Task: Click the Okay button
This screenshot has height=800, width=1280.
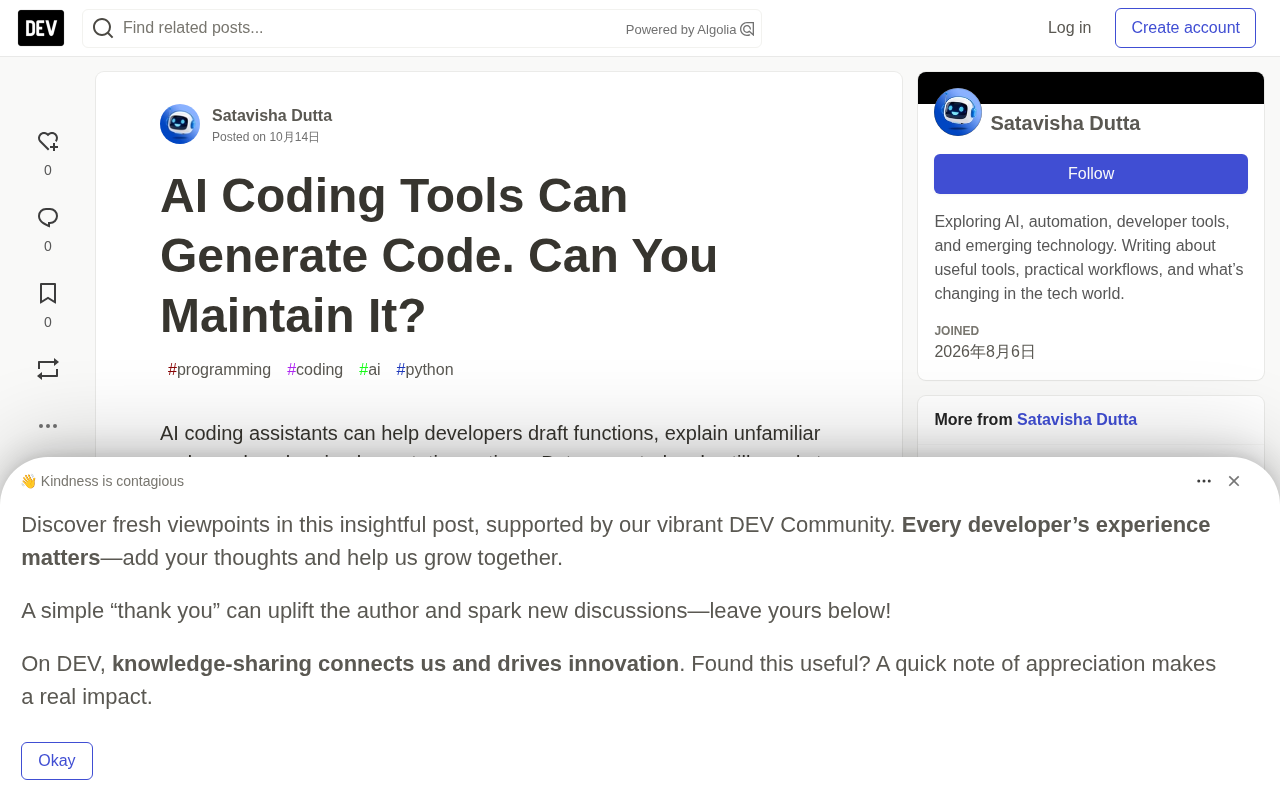Action: pos(57,761)
